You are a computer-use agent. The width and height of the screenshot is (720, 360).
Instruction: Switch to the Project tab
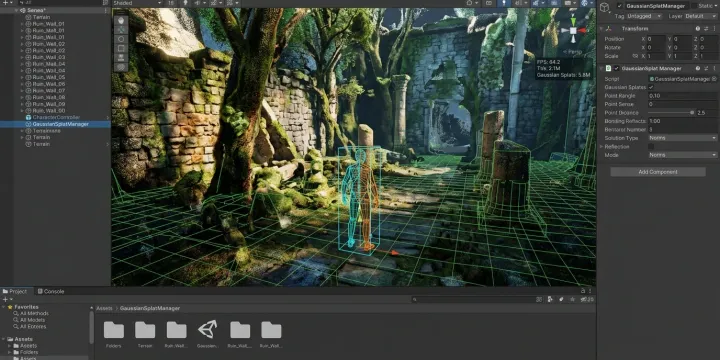coord(15,291)
